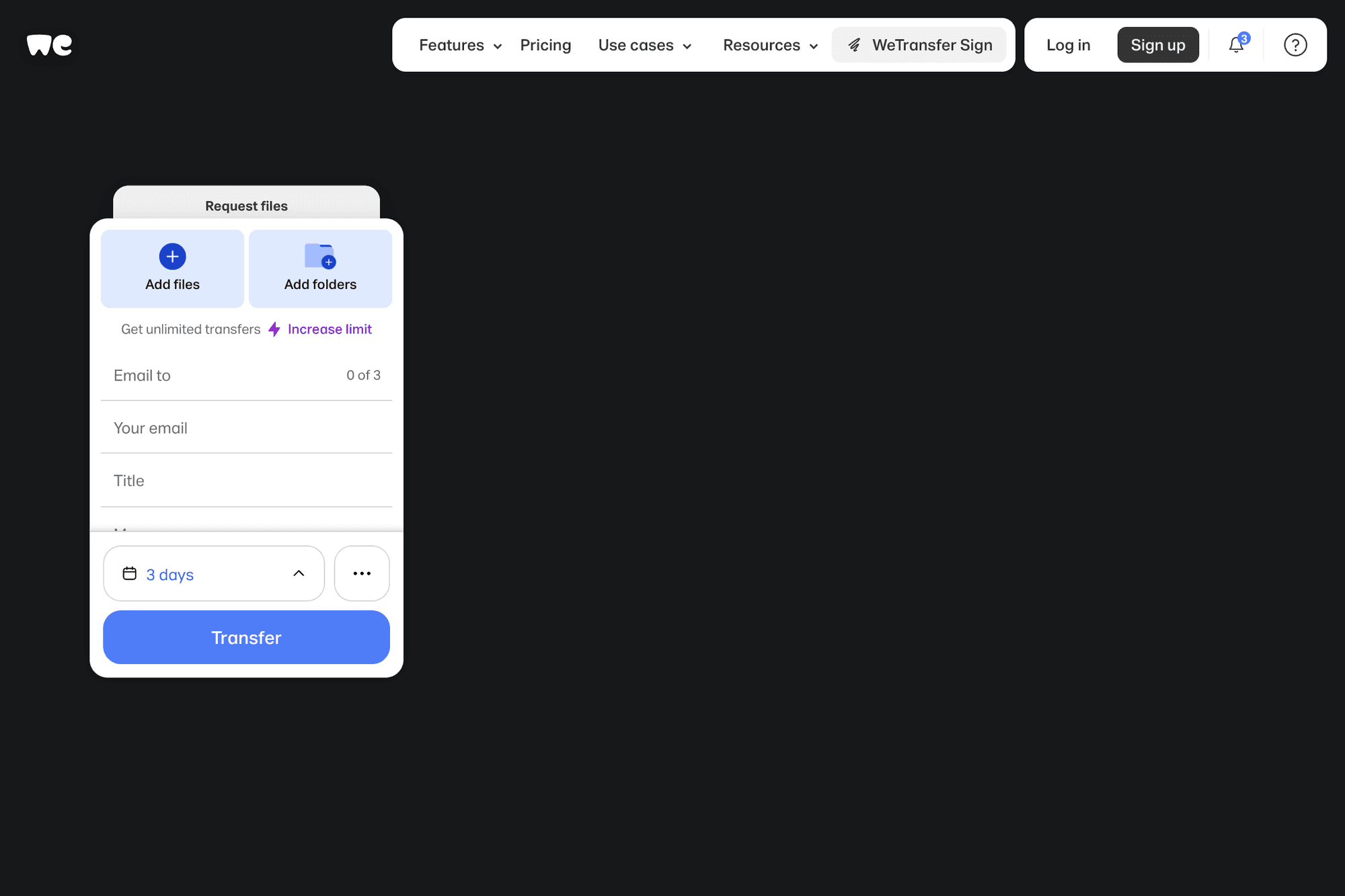Click the chevron in the expiry selector
This screenshot has width=1345, height=896.
[299, 573]
